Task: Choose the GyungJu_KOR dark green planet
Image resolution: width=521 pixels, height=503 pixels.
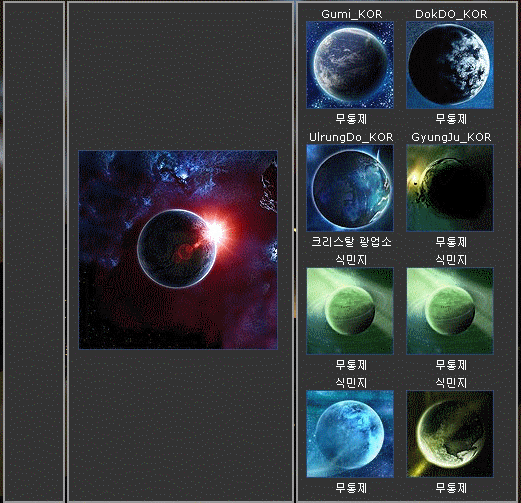Action: 450,188
